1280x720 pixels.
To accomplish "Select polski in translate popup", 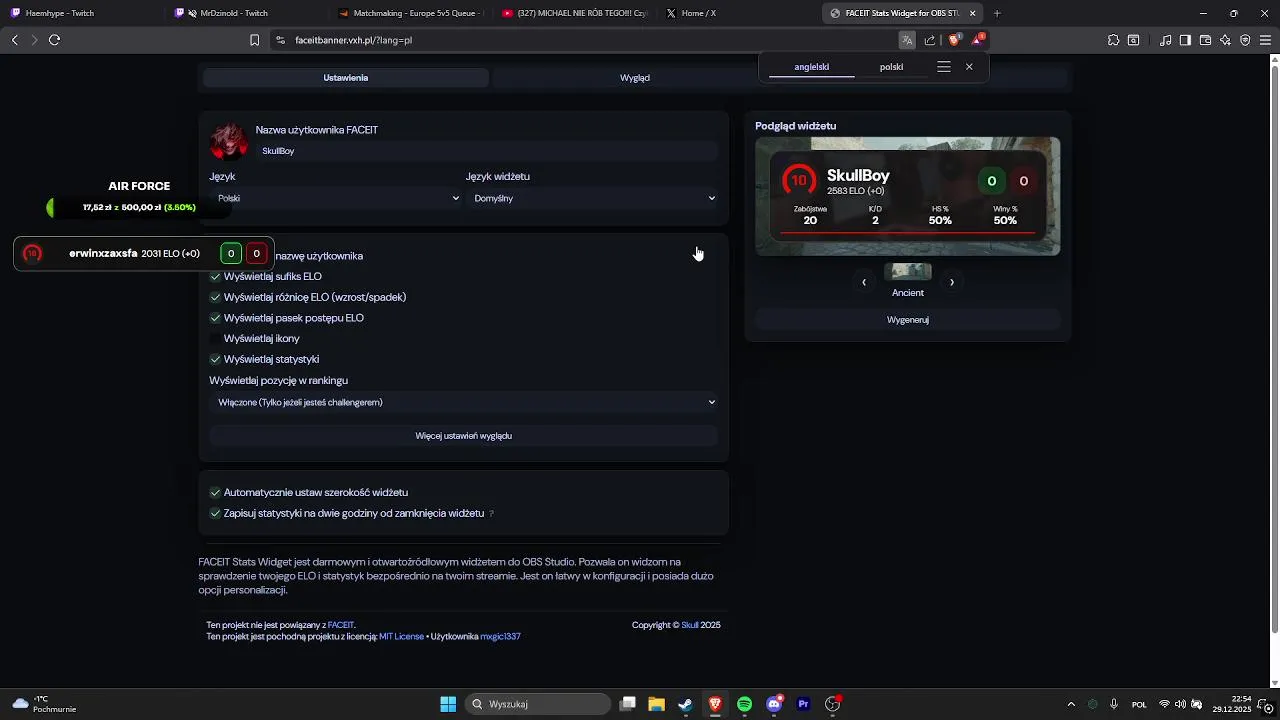I will pos(891,67).
